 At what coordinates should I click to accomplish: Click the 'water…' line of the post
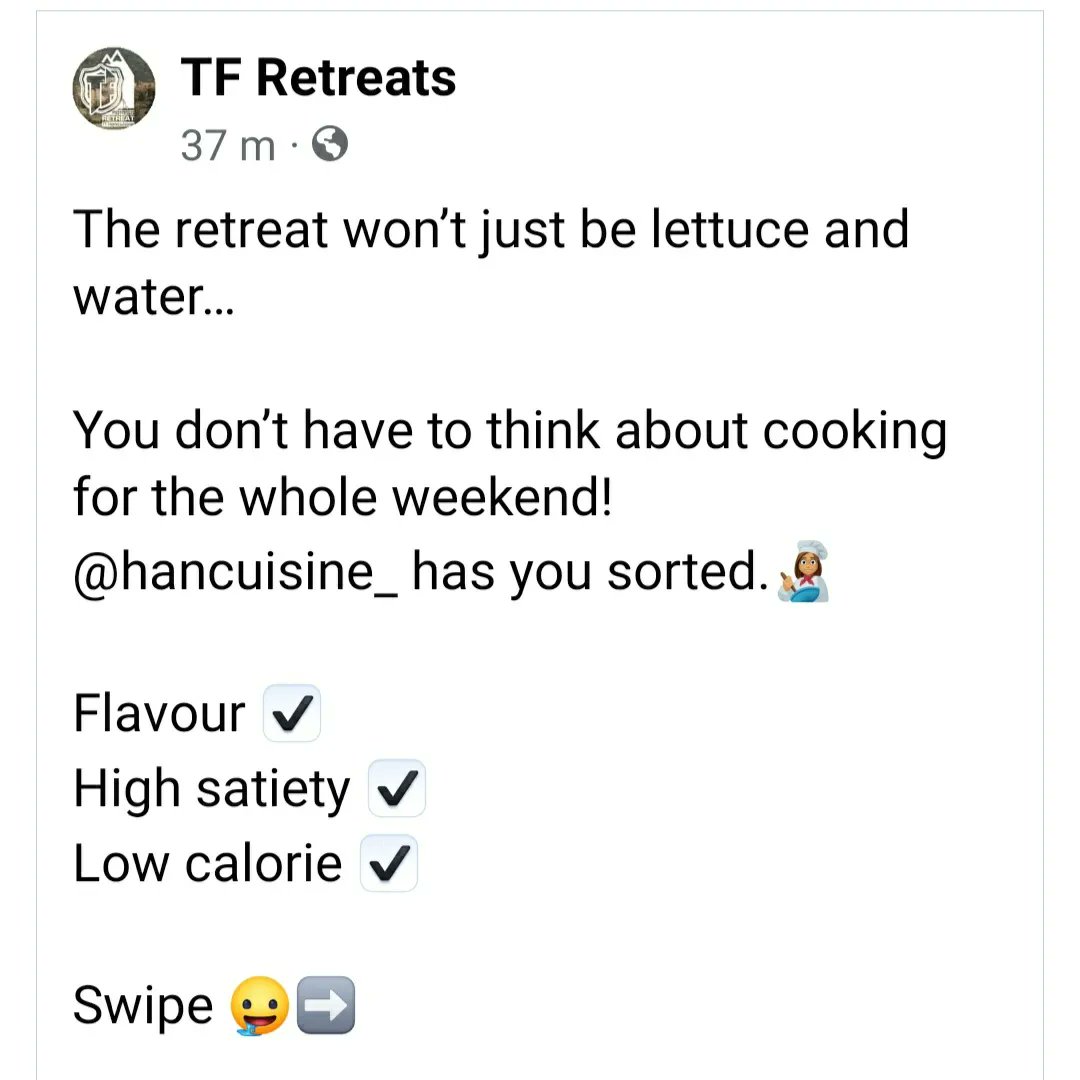[x=154, y=298]
